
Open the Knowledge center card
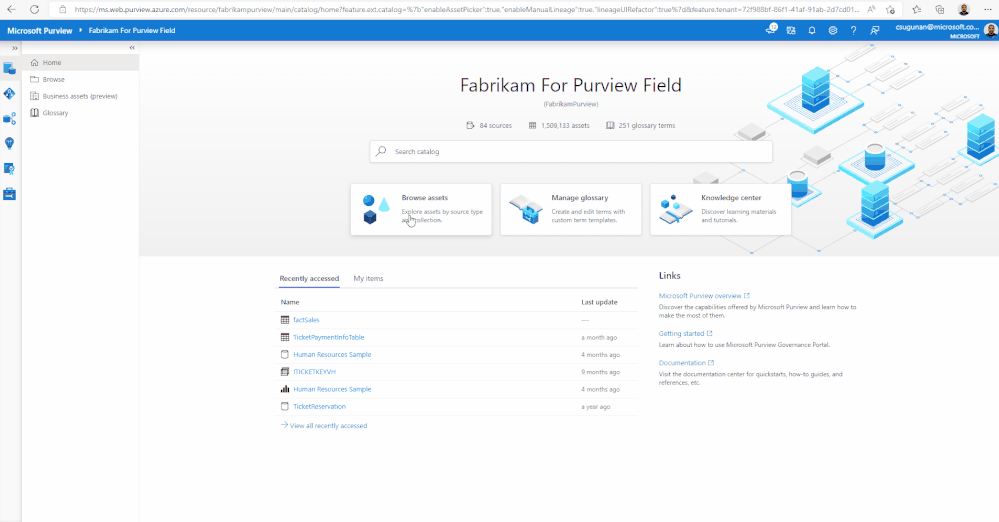(721, 209)
